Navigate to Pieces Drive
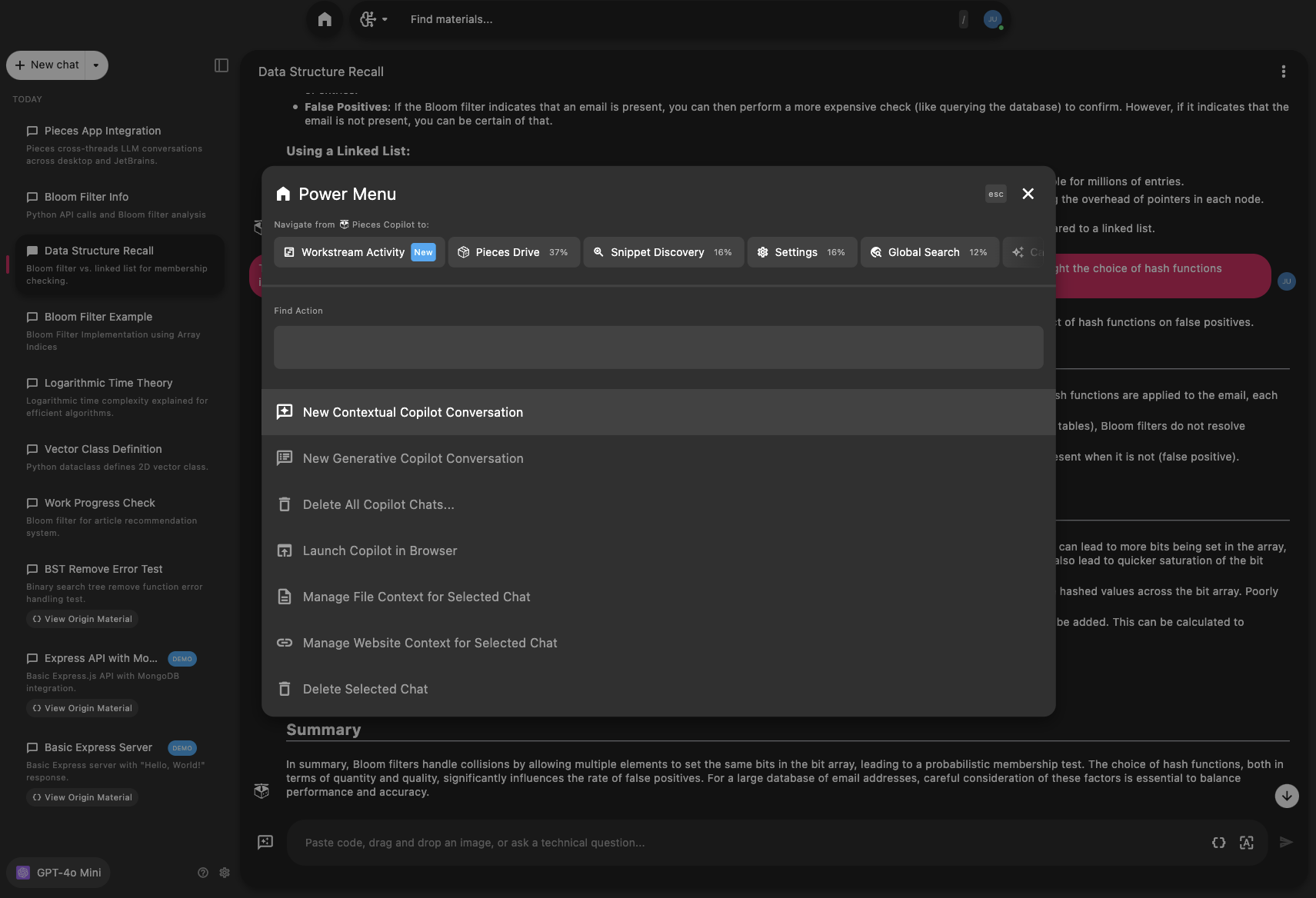This screenshot has height=898, width=1316. point(513,252)
